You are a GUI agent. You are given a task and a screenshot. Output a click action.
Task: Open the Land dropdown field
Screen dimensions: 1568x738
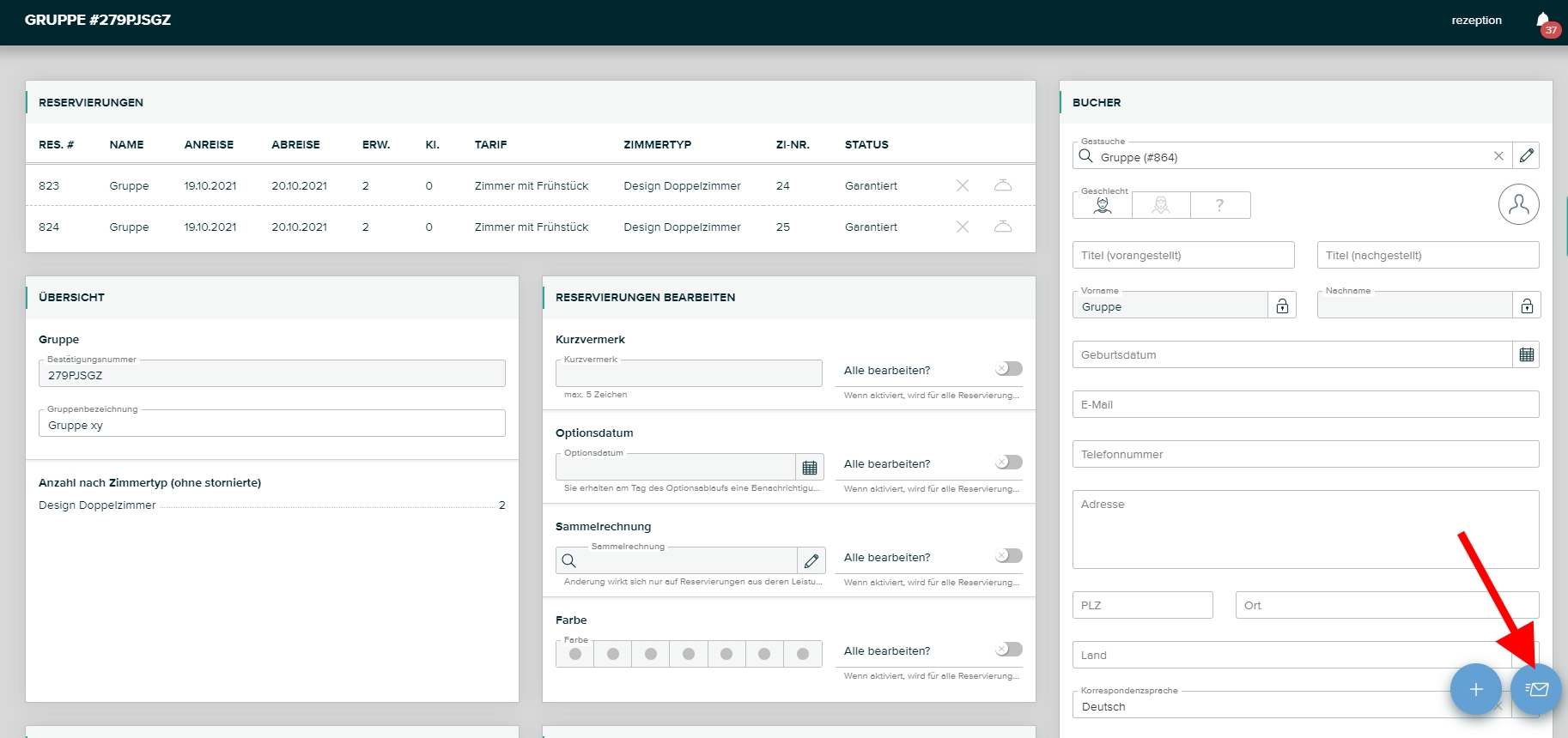(x=1271, y=655)
